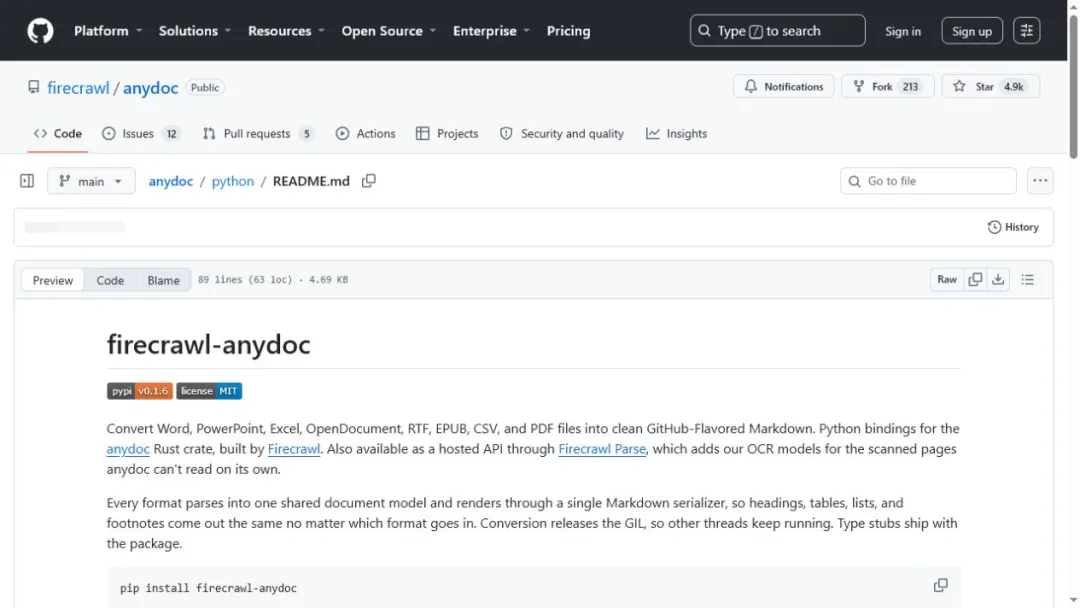This screenshot has width=1080, height=608.
Task: Expand the file tree side panel
Action: click(27, 181)
